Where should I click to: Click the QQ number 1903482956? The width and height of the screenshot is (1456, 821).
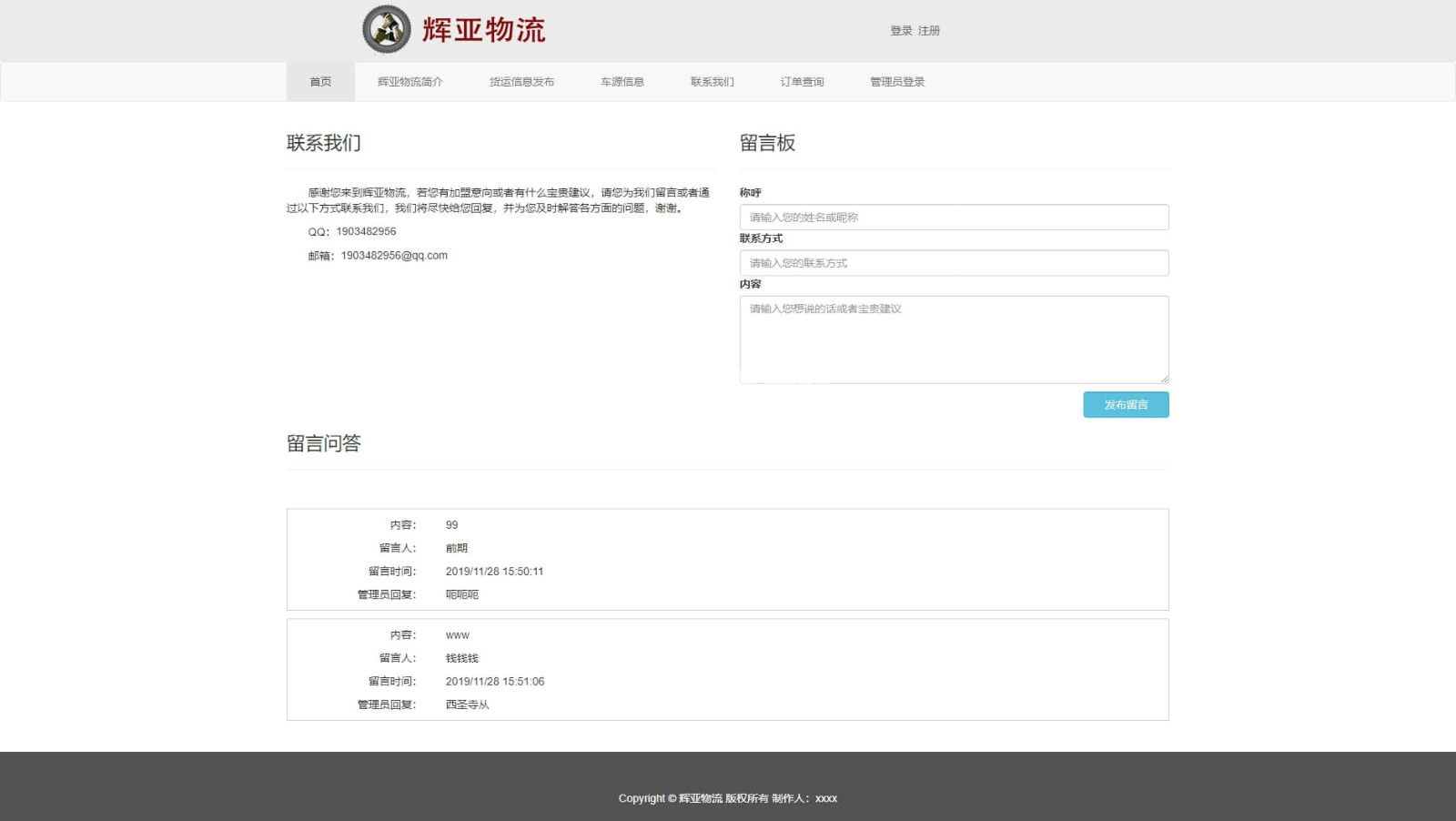coord(366,232)
